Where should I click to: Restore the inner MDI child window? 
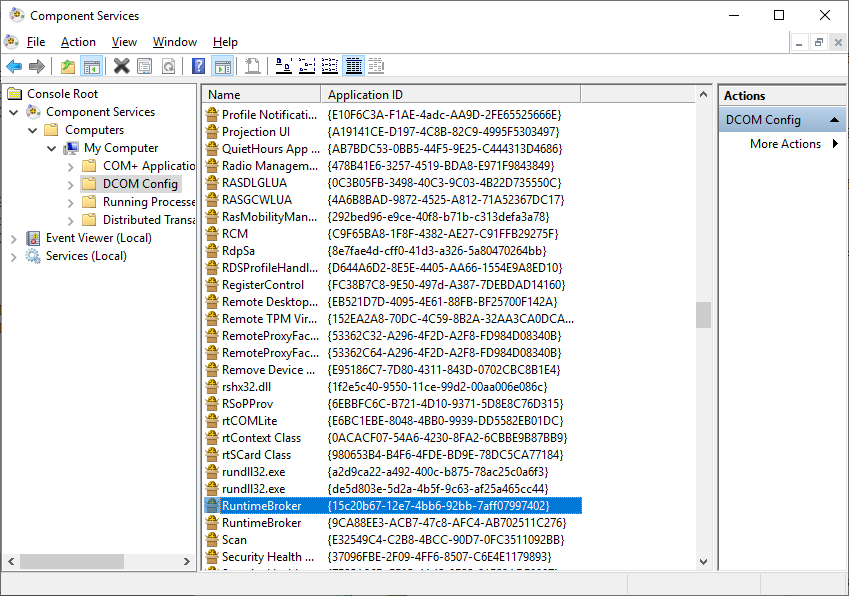click(x=819, y=42)
